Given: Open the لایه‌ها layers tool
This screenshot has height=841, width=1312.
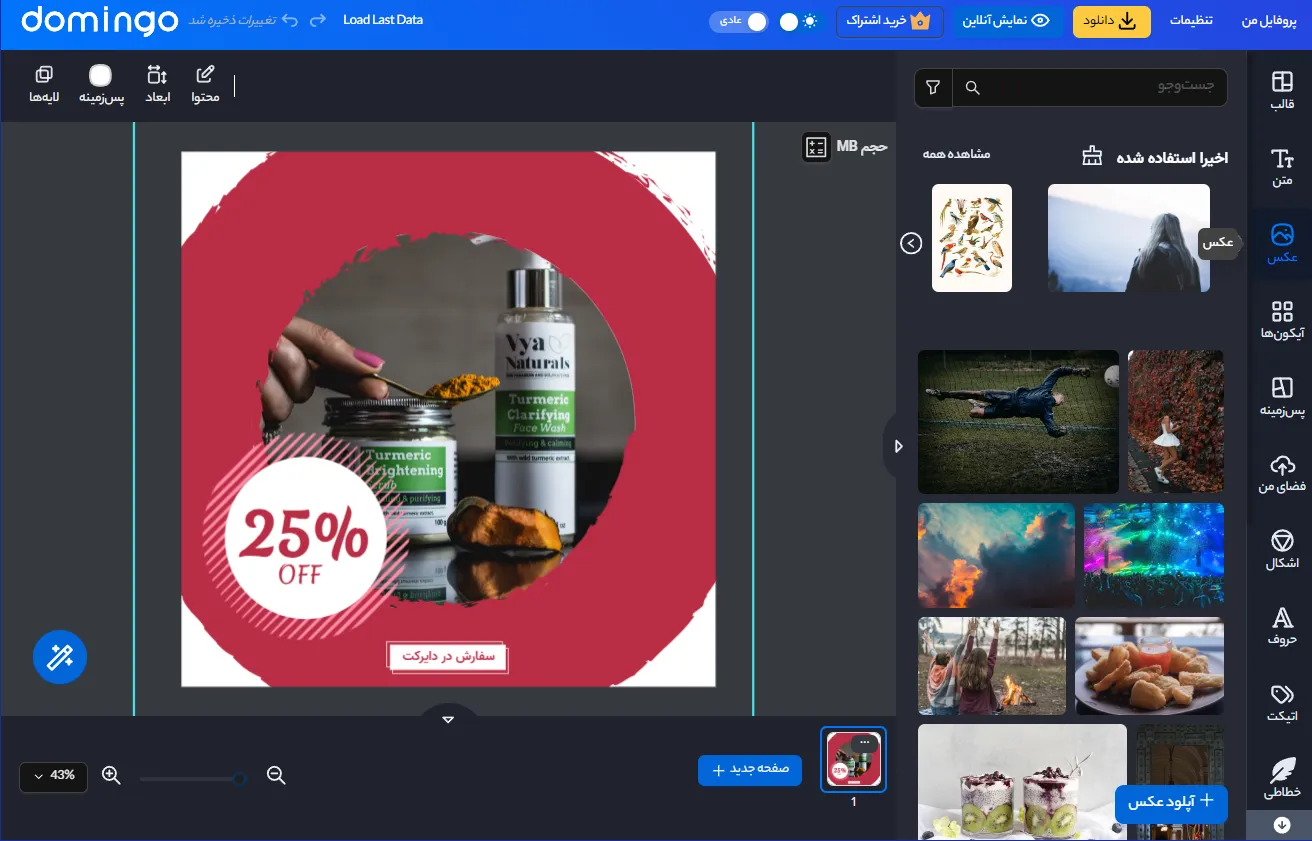Looking at the screenshot, I should click(x=44, y=85).
